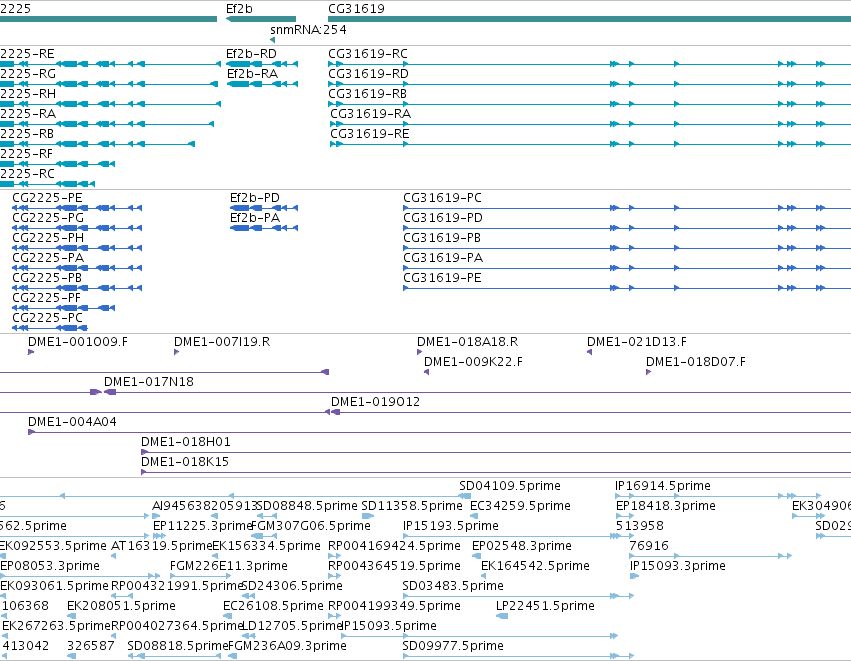This screenshot has width=851, height=661.
Task: Open the Ef2b-RA transcript
Action: point(252,74)
